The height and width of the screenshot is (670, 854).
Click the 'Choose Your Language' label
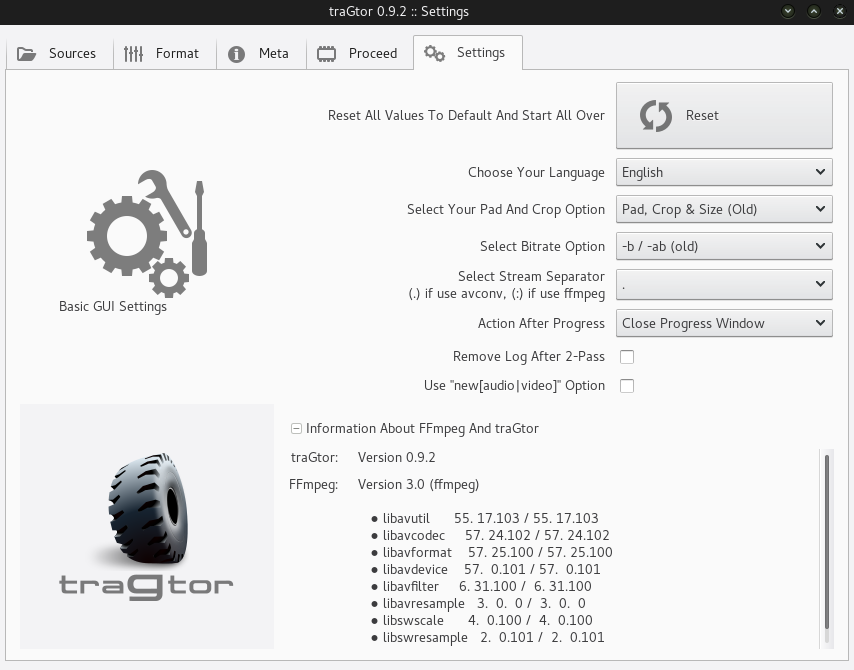coord(536,173)
